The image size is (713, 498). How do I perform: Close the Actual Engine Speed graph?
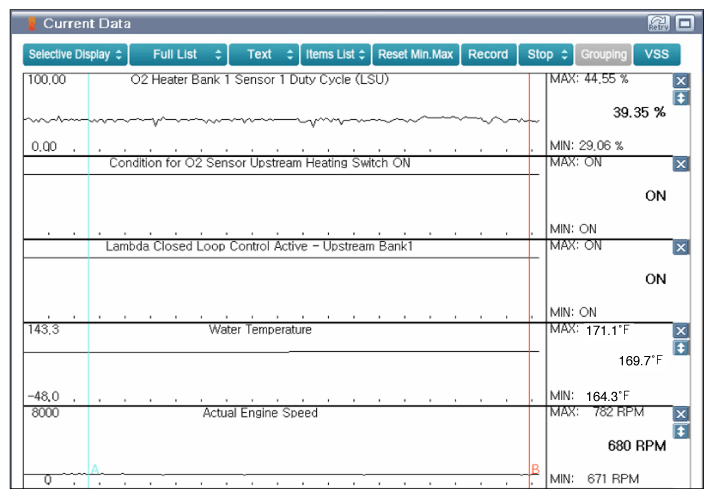click(x=681, y=414)
